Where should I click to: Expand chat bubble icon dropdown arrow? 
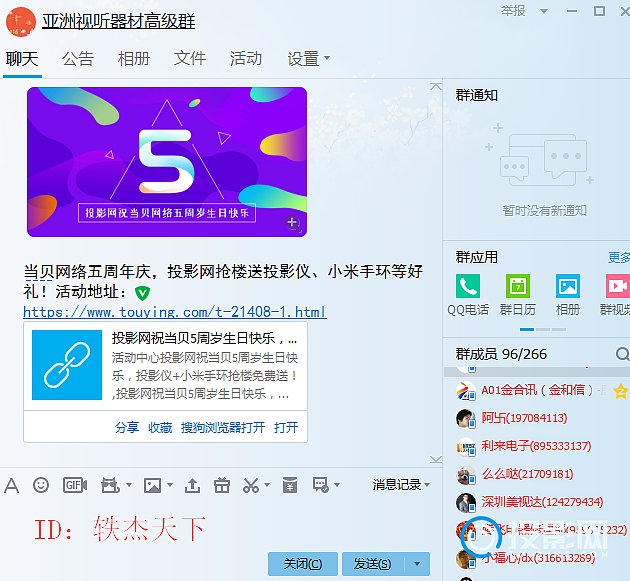[x=337, y=485]
